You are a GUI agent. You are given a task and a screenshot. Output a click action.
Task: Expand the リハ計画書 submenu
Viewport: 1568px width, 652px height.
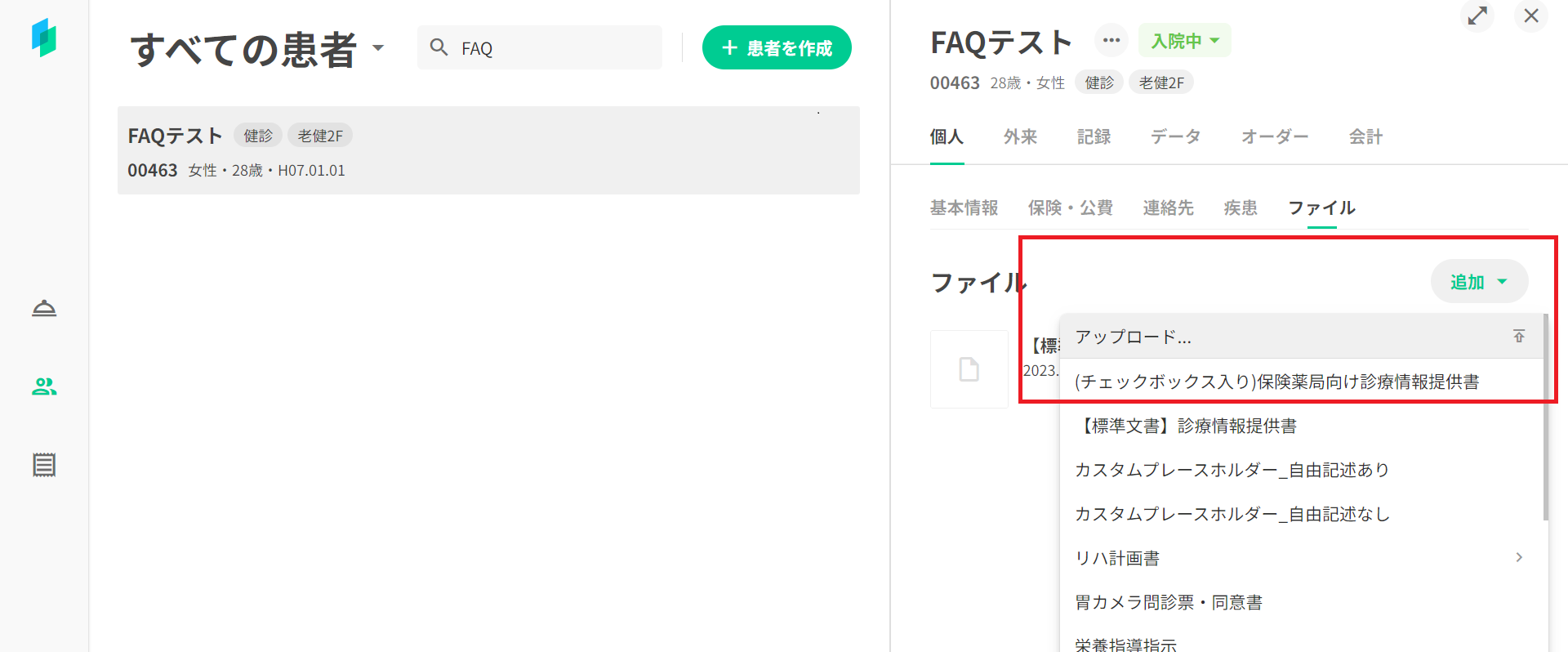(1518, 557)
